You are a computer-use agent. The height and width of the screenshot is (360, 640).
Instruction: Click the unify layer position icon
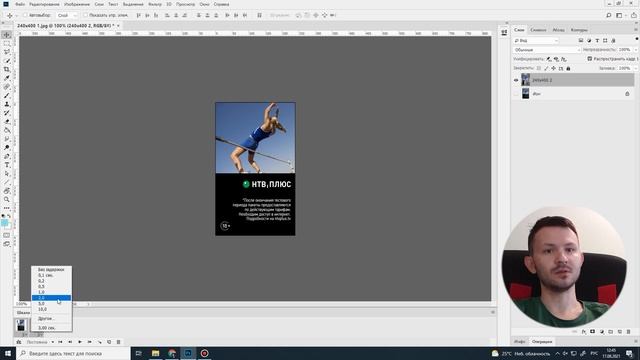tap(549, 59)
